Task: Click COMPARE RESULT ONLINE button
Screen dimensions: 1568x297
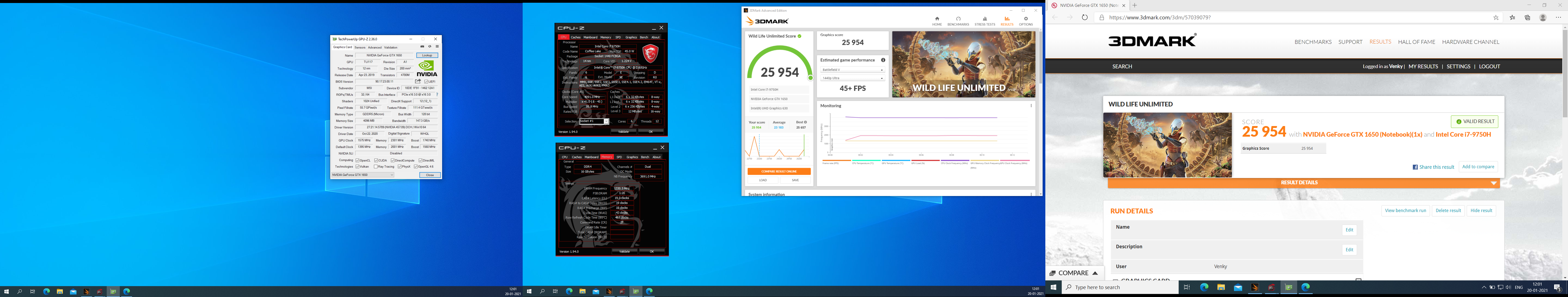Action: coord(779,172)
